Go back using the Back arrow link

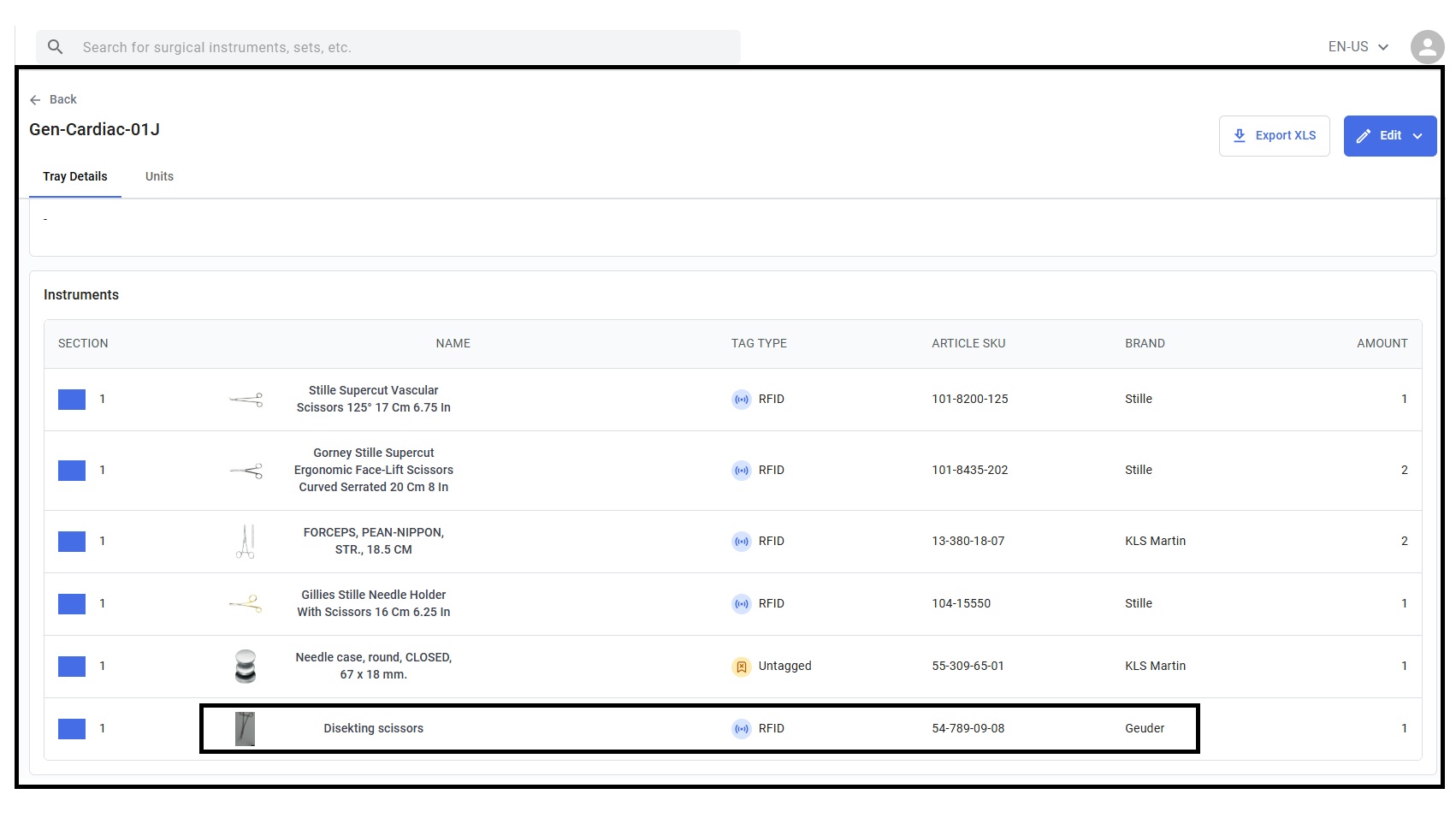coord(53,99)
